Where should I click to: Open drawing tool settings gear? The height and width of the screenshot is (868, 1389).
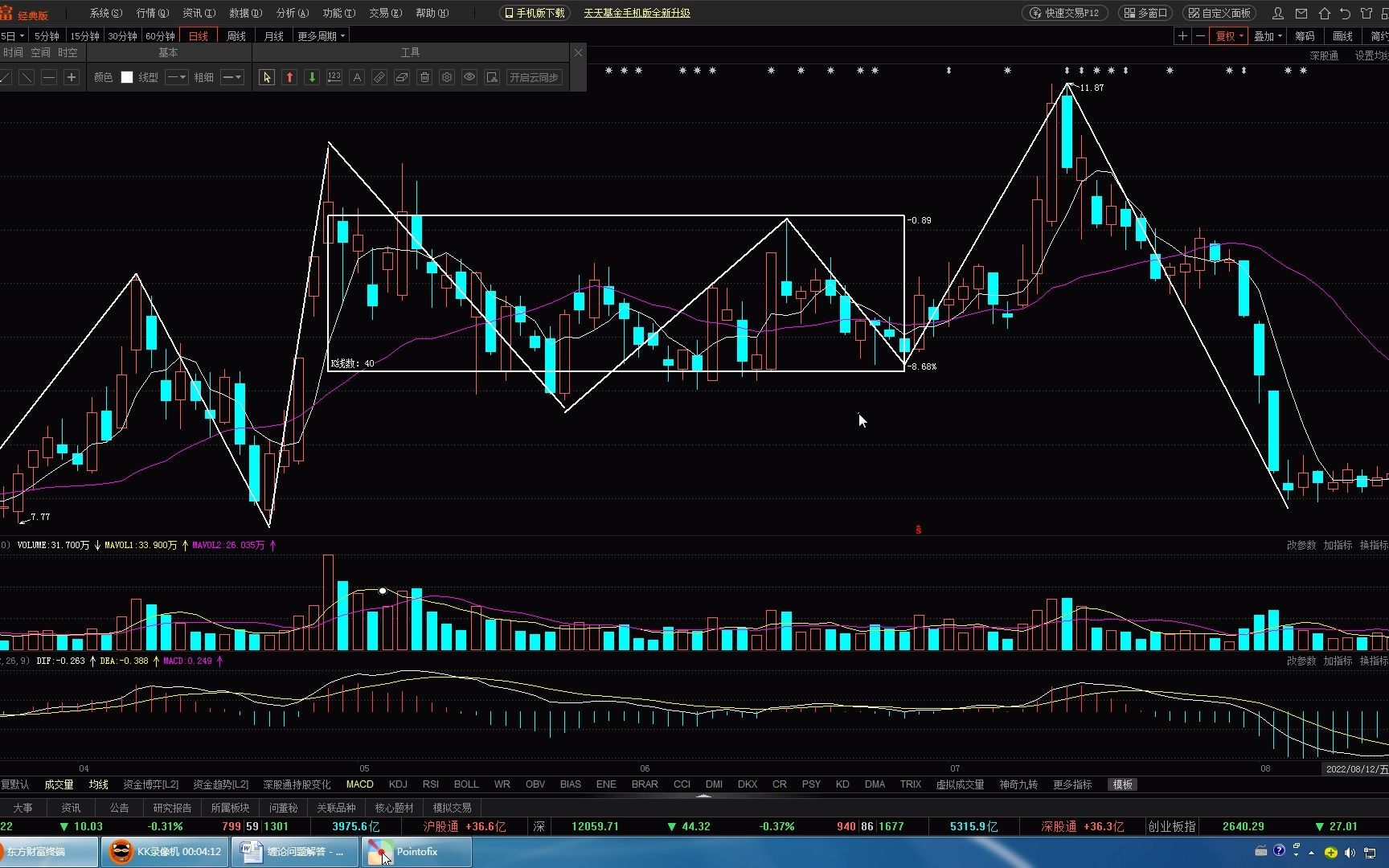tap(447, 77)
